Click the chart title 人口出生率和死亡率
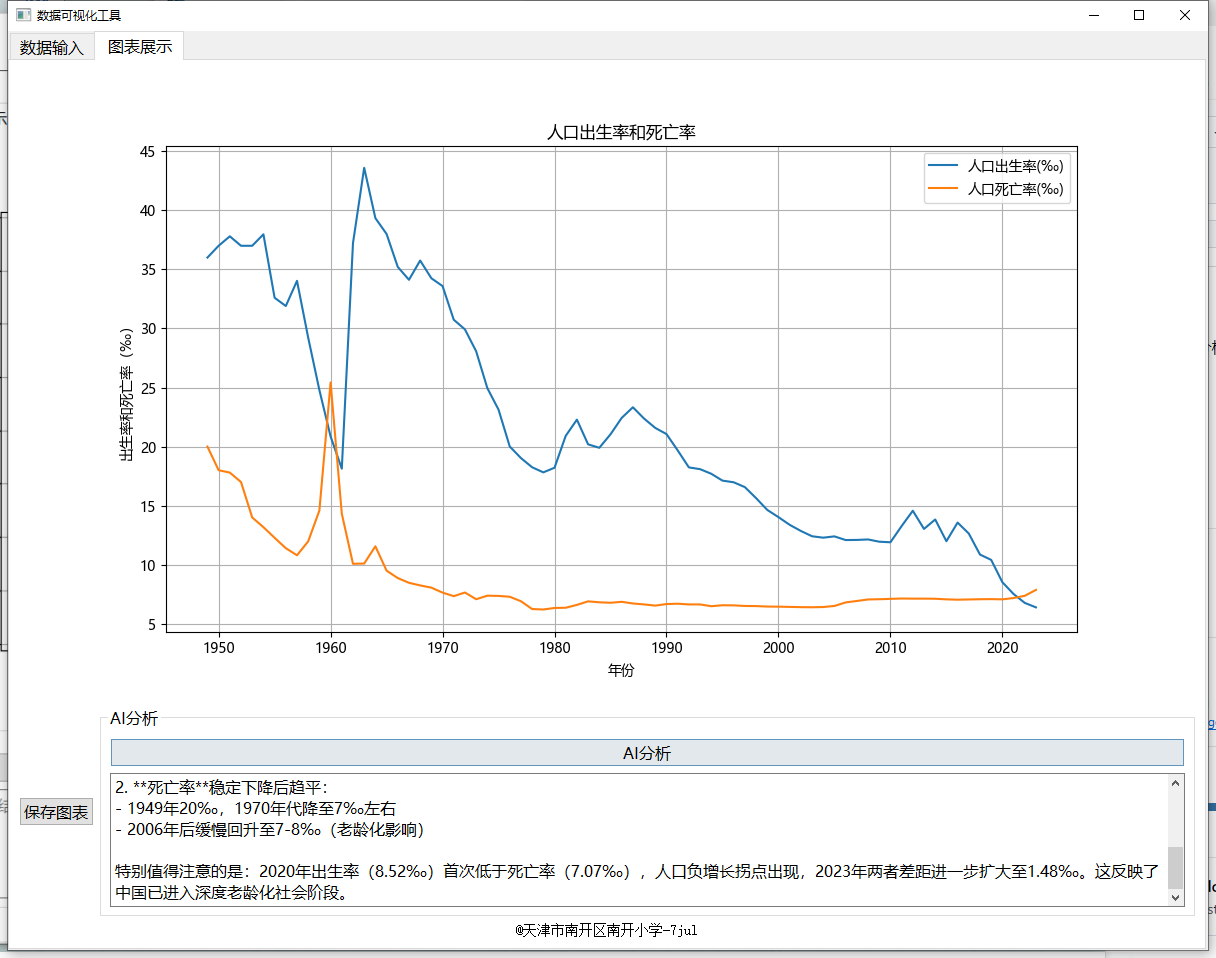This screenshot has height=958, width=1216. click(621, 133)
